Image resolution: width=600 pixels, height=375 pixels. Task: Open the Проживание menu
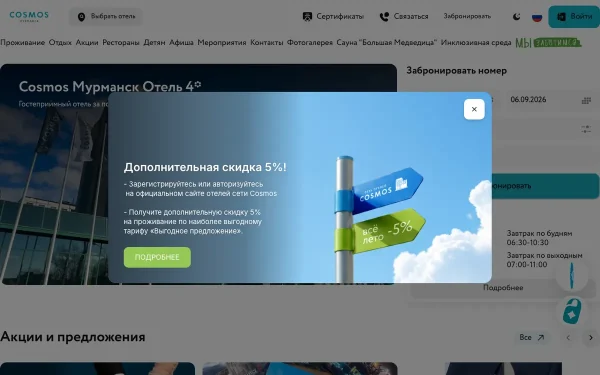(x=23, y=42)
